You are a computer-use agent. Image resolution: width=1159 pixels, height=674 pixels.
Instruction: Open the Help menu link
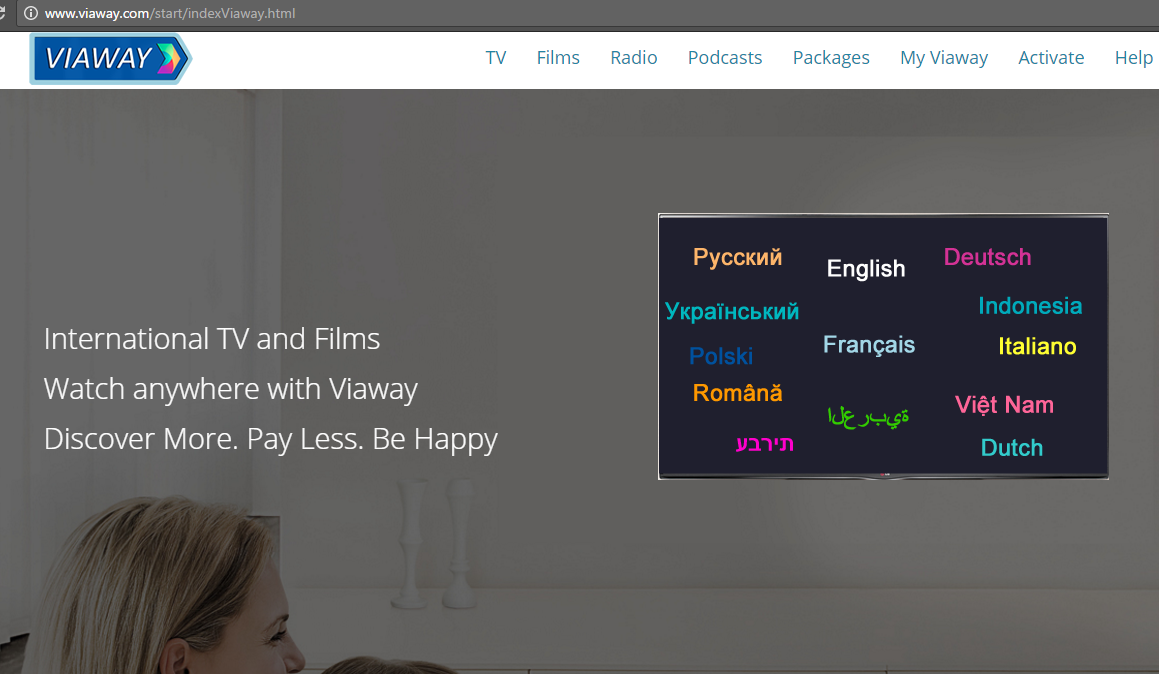[1134, 58]
